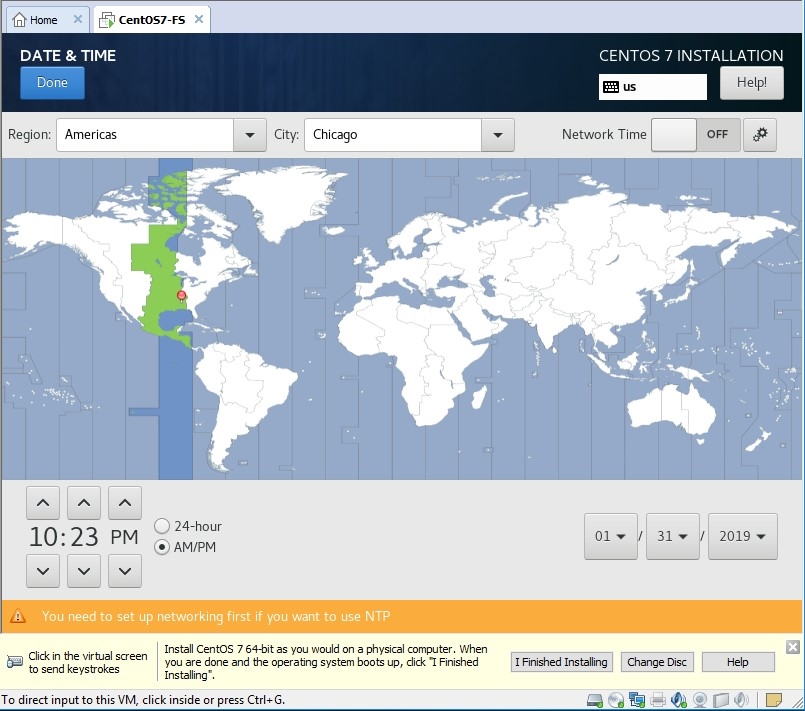Click the webcam device status icon
805x711 pixels.
coord(700,700)
